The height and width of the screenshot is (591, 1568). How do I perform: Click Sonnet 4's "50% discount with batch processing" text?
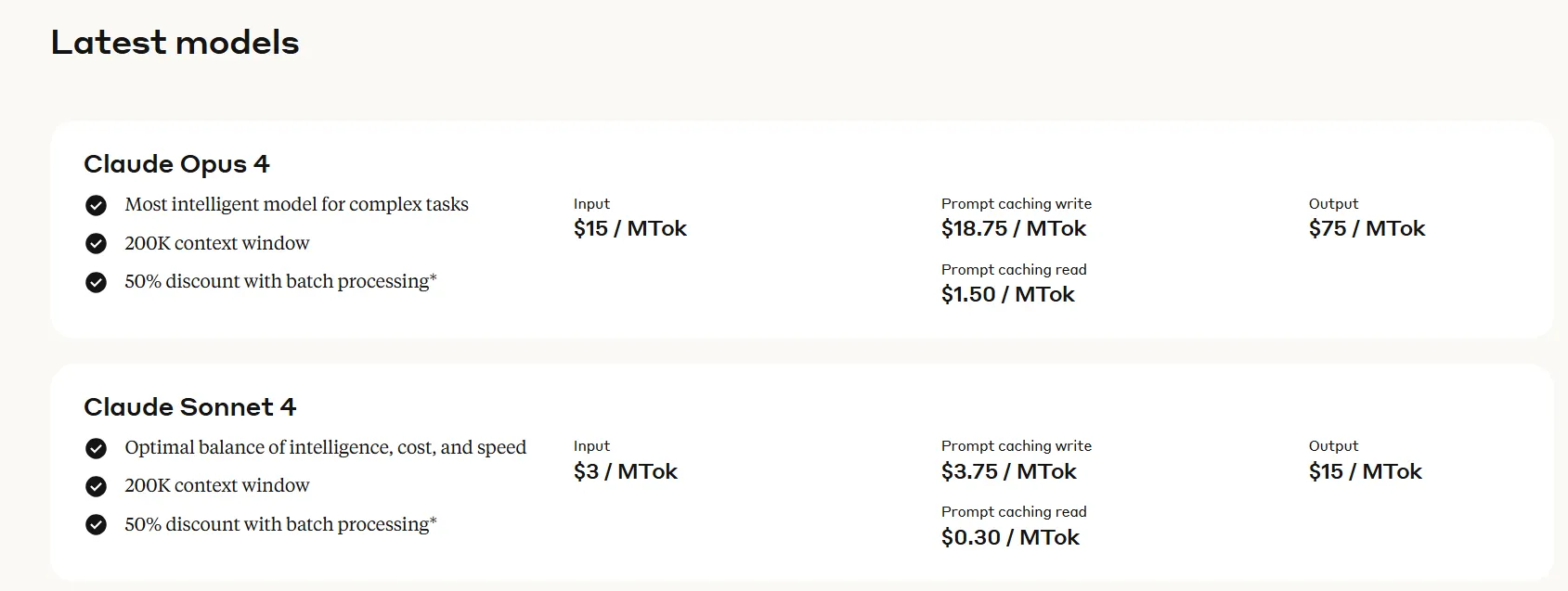pyautogui.click(x=279, y=525)
